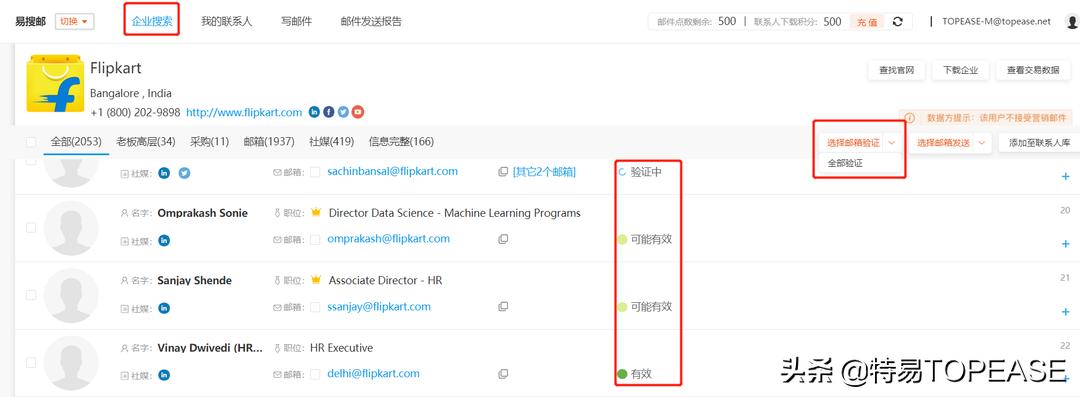Click the 下载企业 button
This screenshot has width=1080, height=397.
tap(960, 70)
